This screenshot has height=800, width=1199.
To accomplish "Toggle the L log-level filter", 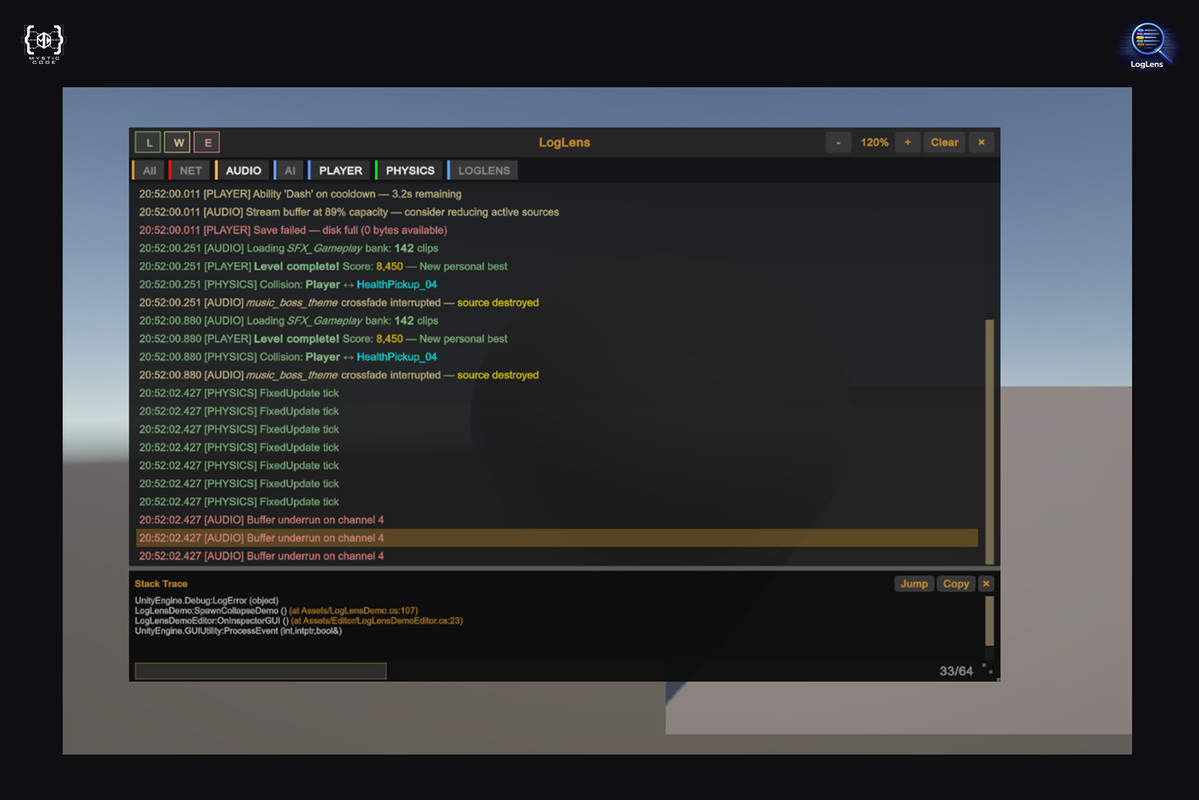I will coord(148,142).
